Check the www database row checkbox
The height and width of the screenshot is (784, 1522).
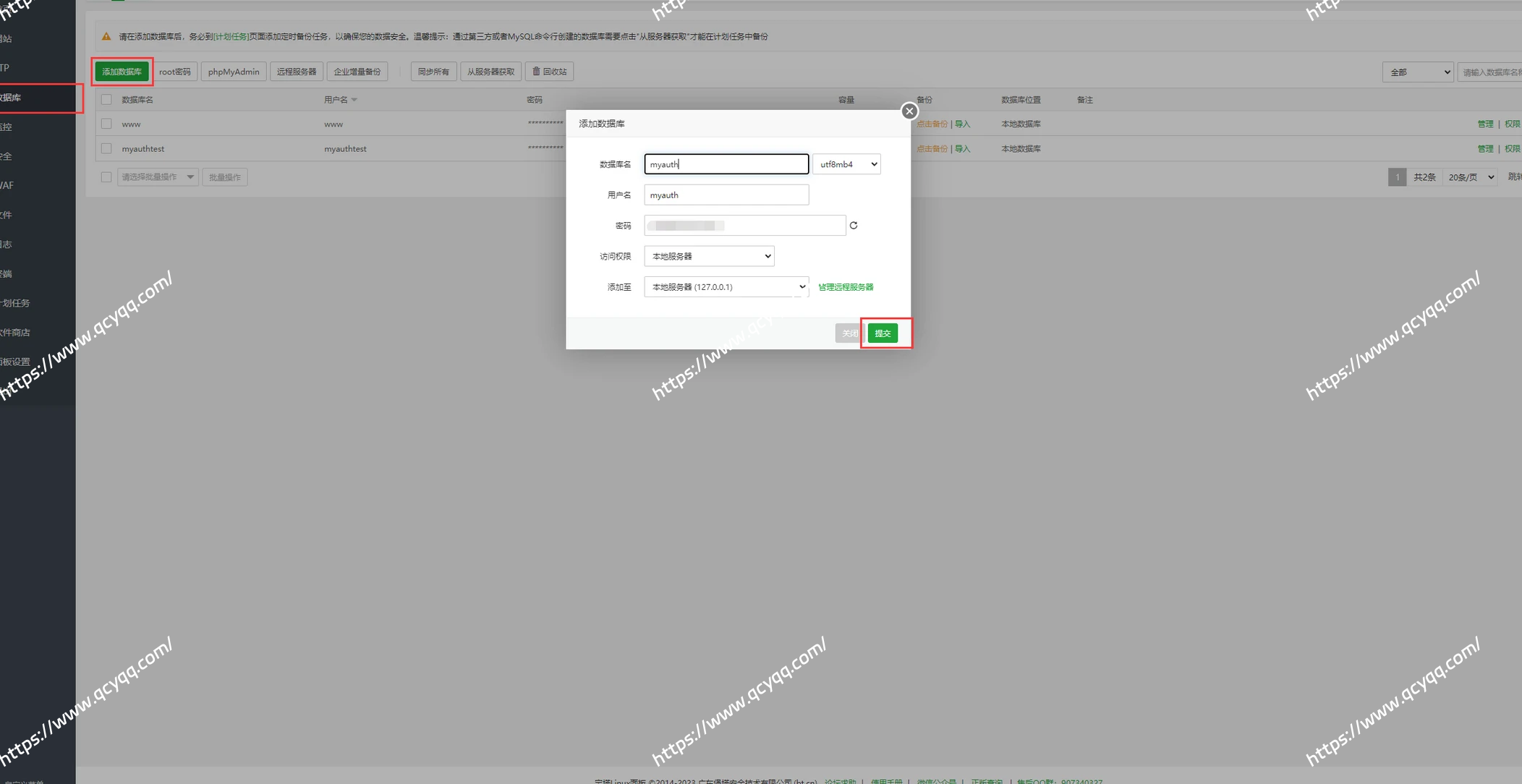coord(106,124)
